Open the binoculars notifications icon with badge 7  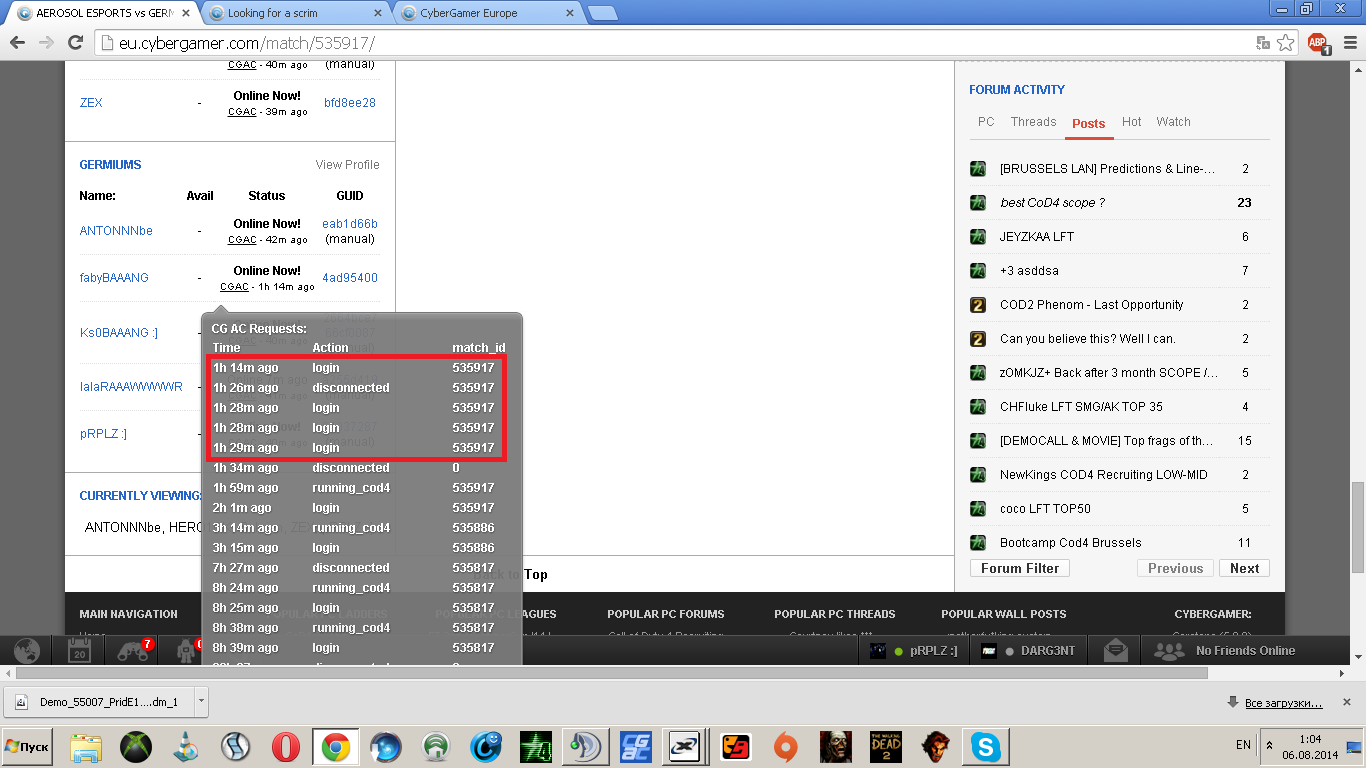pyautogui.click(x=134, y=650)
